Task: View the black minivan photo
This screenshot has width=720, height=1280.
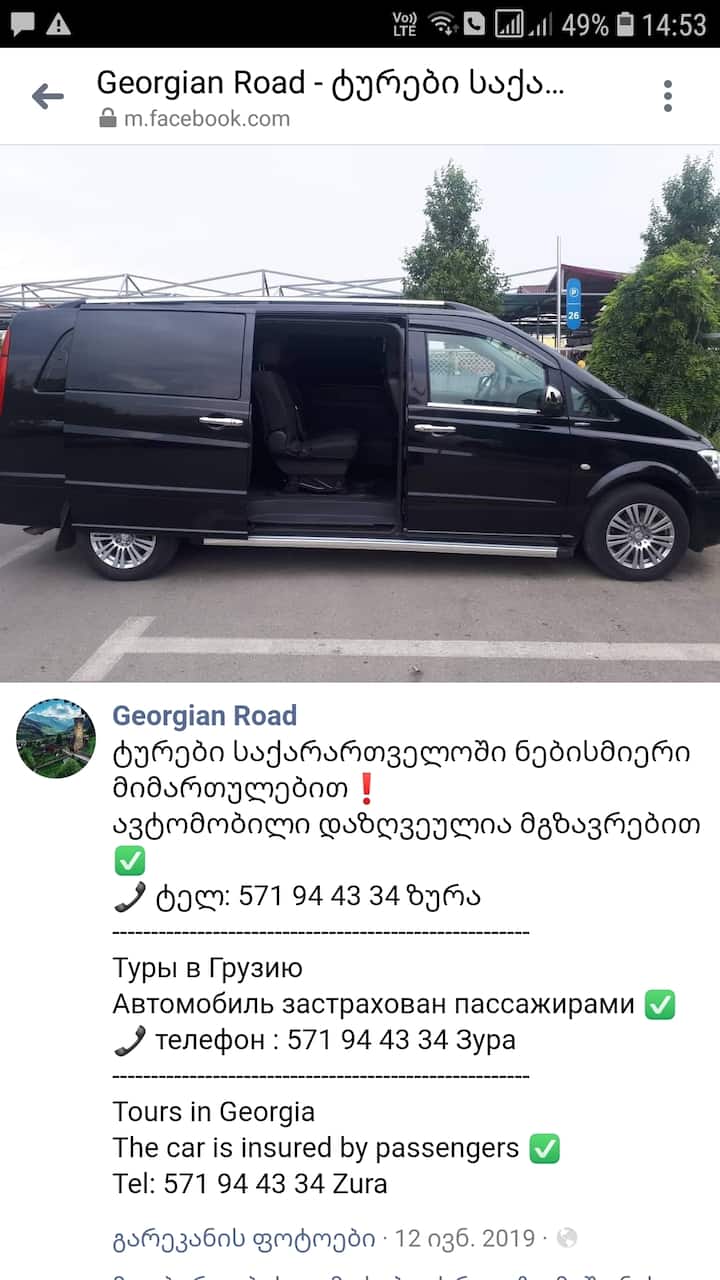Action: pos(360,414)
